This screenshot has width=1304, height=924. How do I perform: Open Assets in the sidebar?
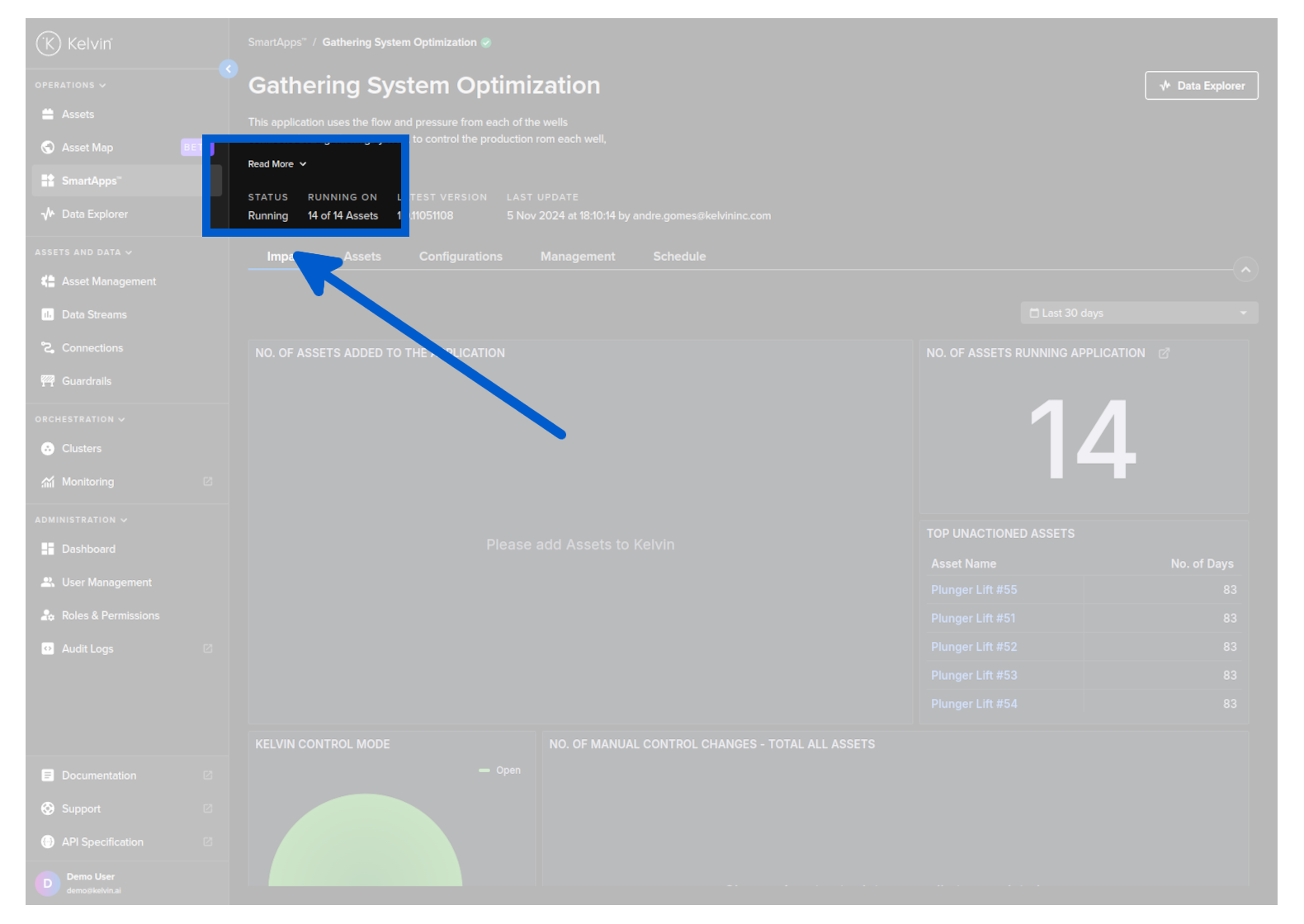(78, 115)
